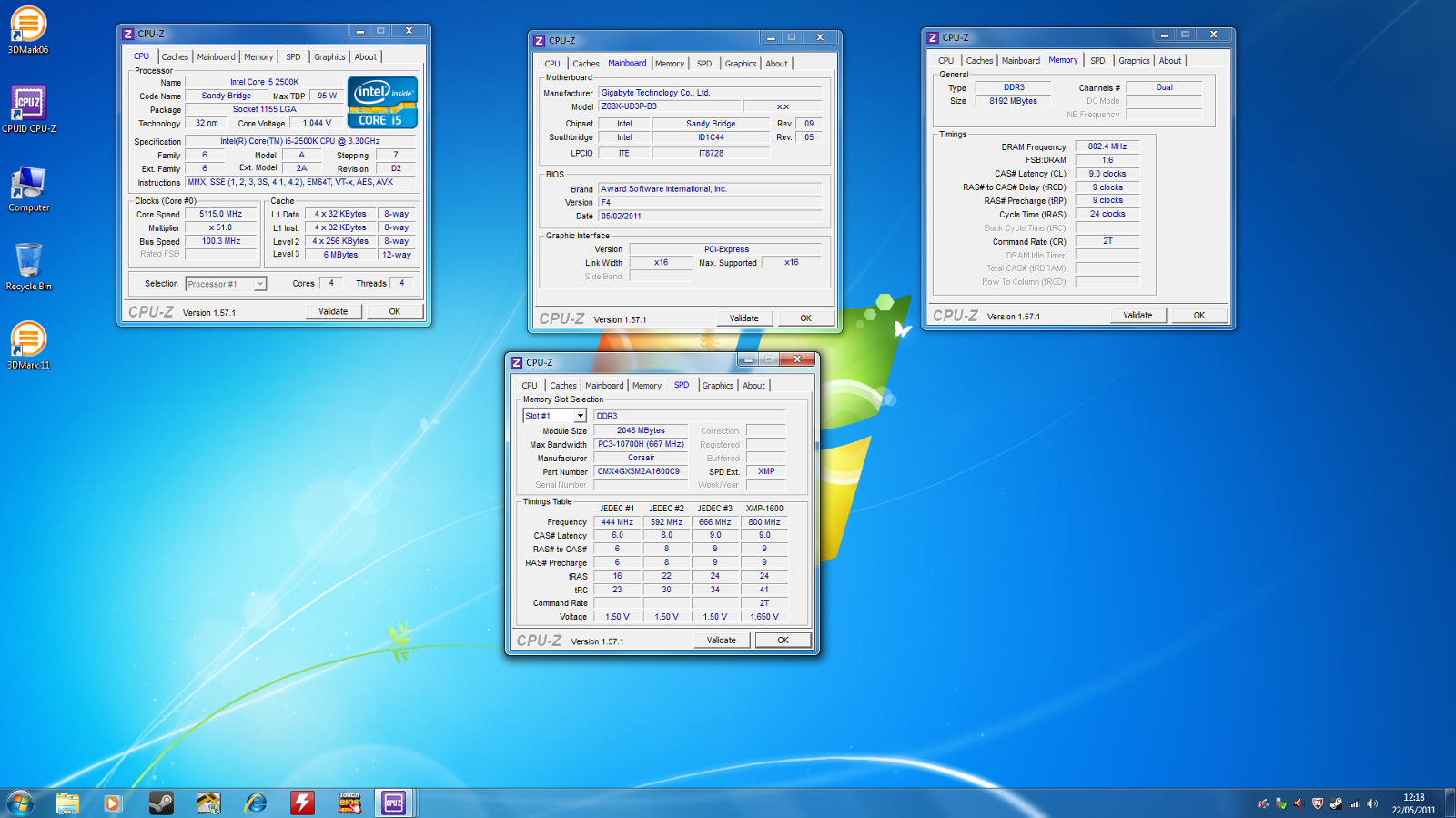Click the Z title icon of the Memory CPU-Z window

[933, 37]
